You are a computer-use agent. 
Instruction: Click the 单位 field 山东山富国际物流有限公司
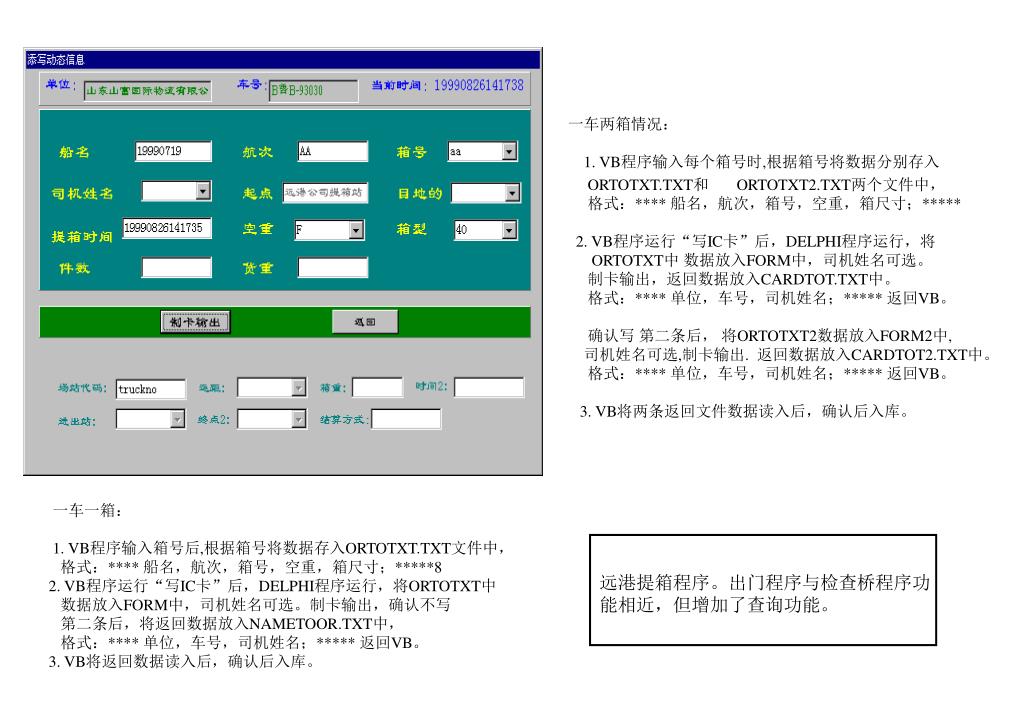[147, 90]
